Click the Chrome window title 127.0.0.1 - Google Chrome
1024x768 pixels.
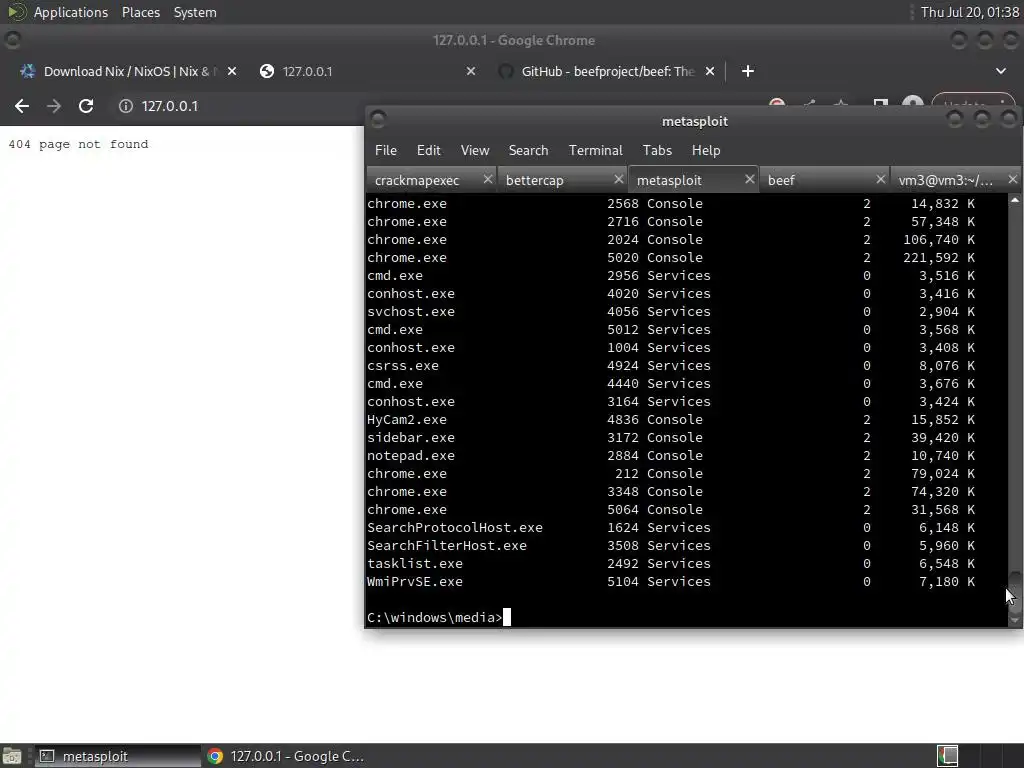pyautogui.click(x=513, y=40)
